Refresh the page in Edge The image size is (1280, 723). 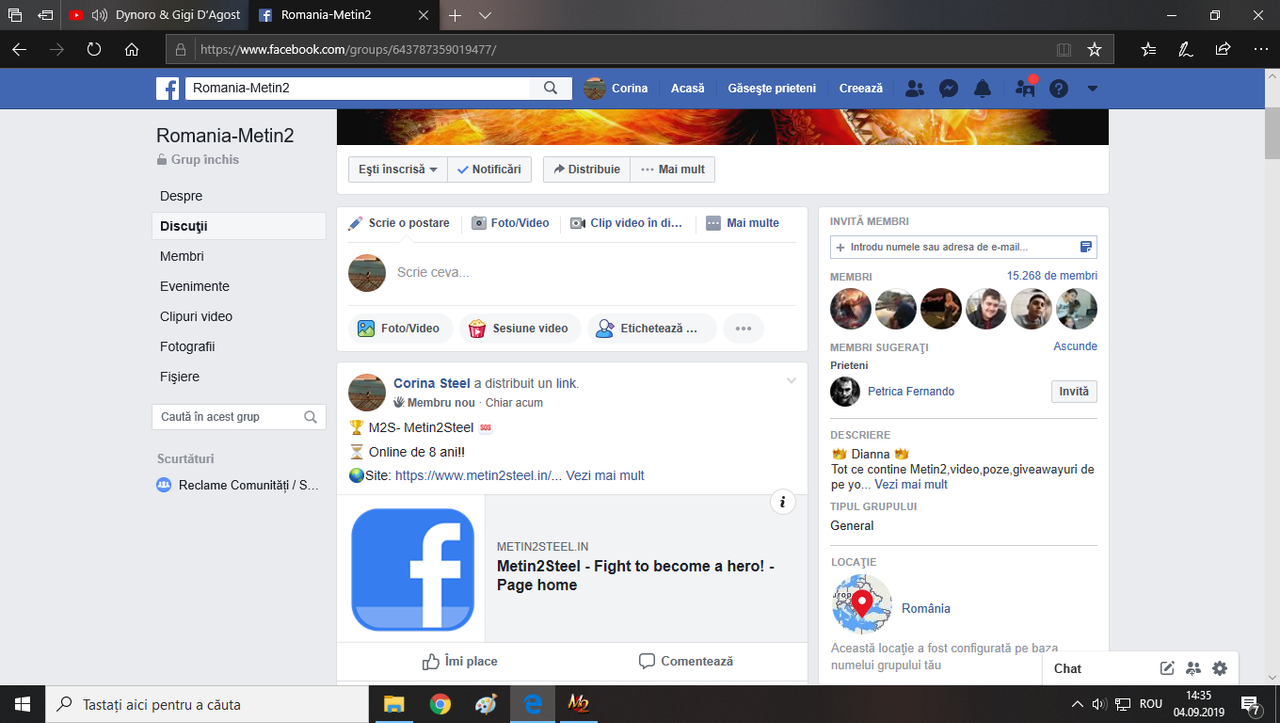click(94, 49)
